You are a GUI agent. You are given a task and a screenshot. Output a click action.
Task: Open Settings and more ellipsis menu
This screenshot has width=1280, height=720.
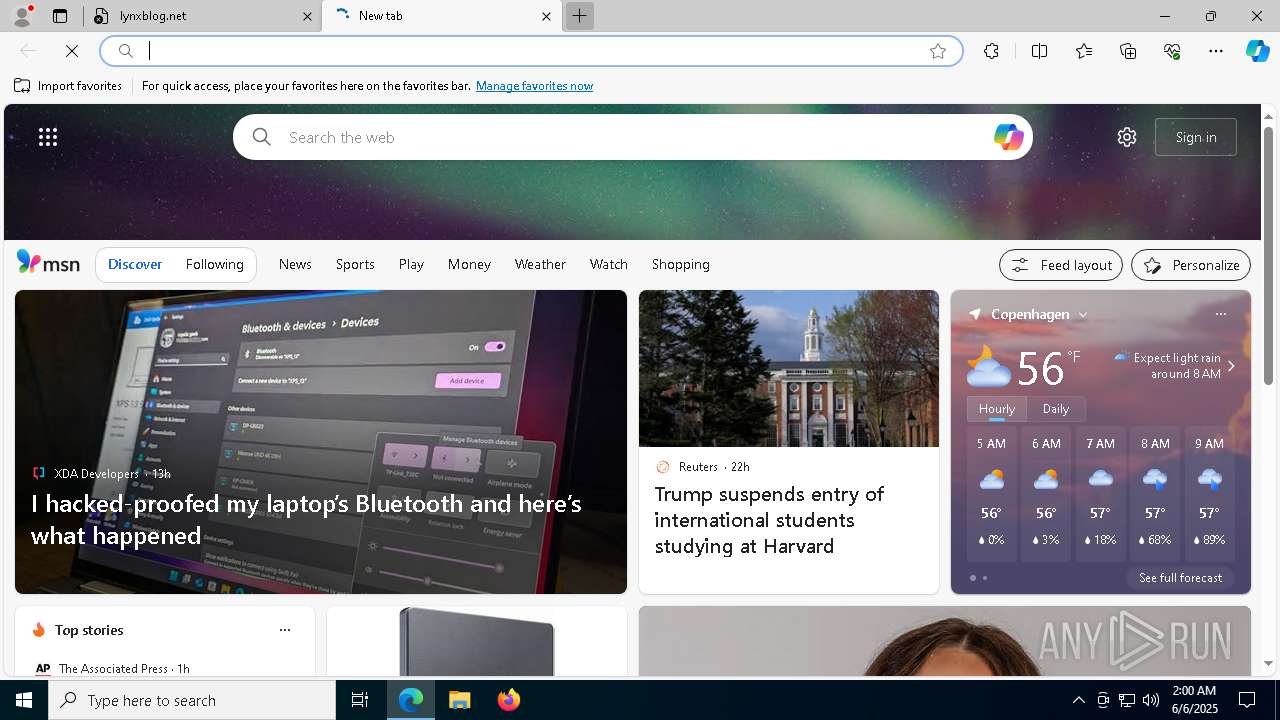pyautogui.click(x=1216, y=51)
